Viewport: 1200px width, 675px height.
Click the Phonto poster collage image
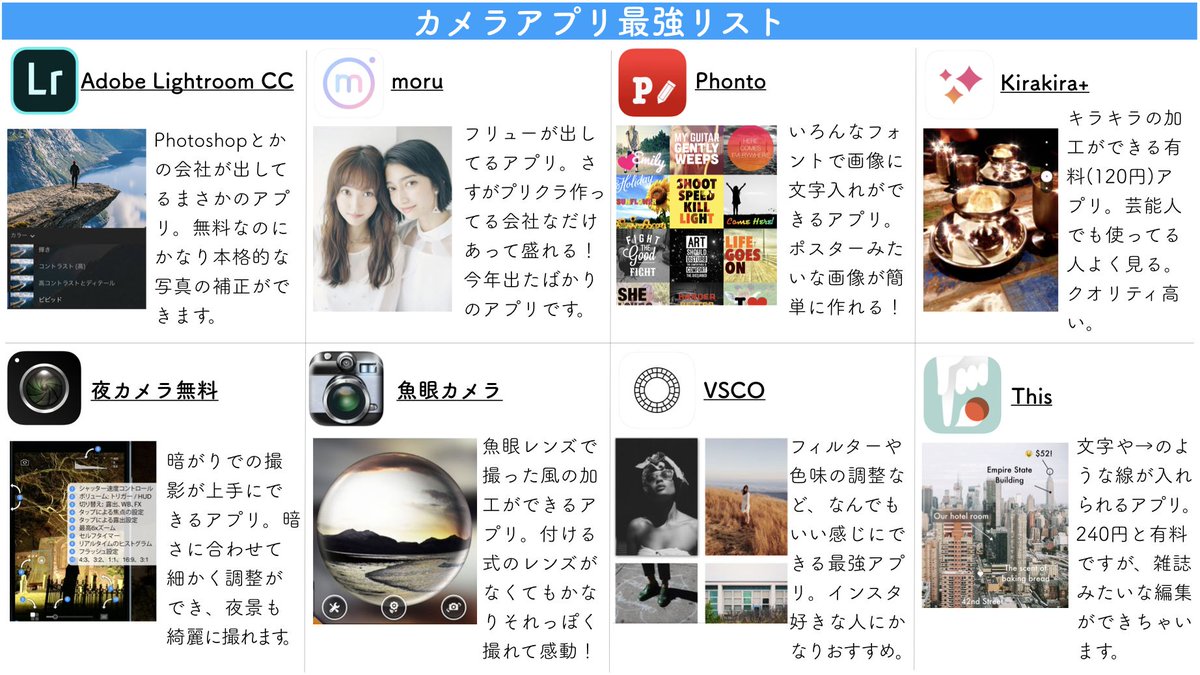tap(696, 215)
